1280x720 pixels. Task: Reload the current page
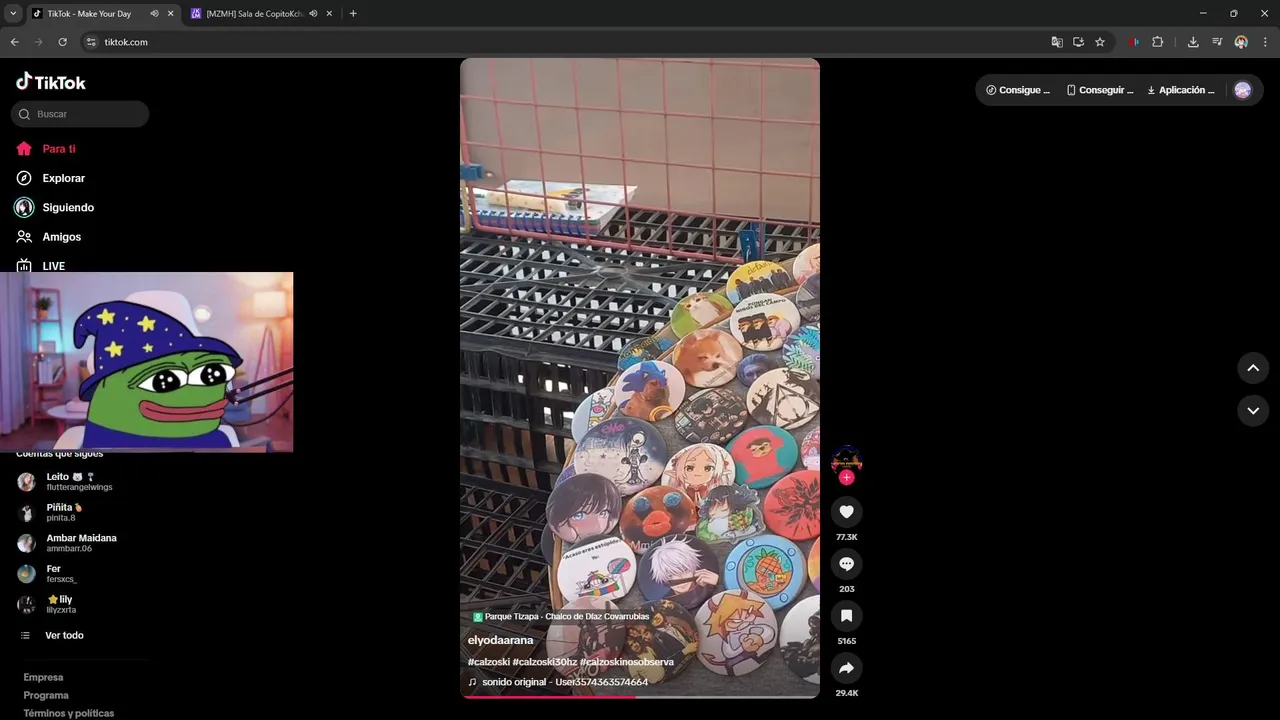click(x=62, y=42)
